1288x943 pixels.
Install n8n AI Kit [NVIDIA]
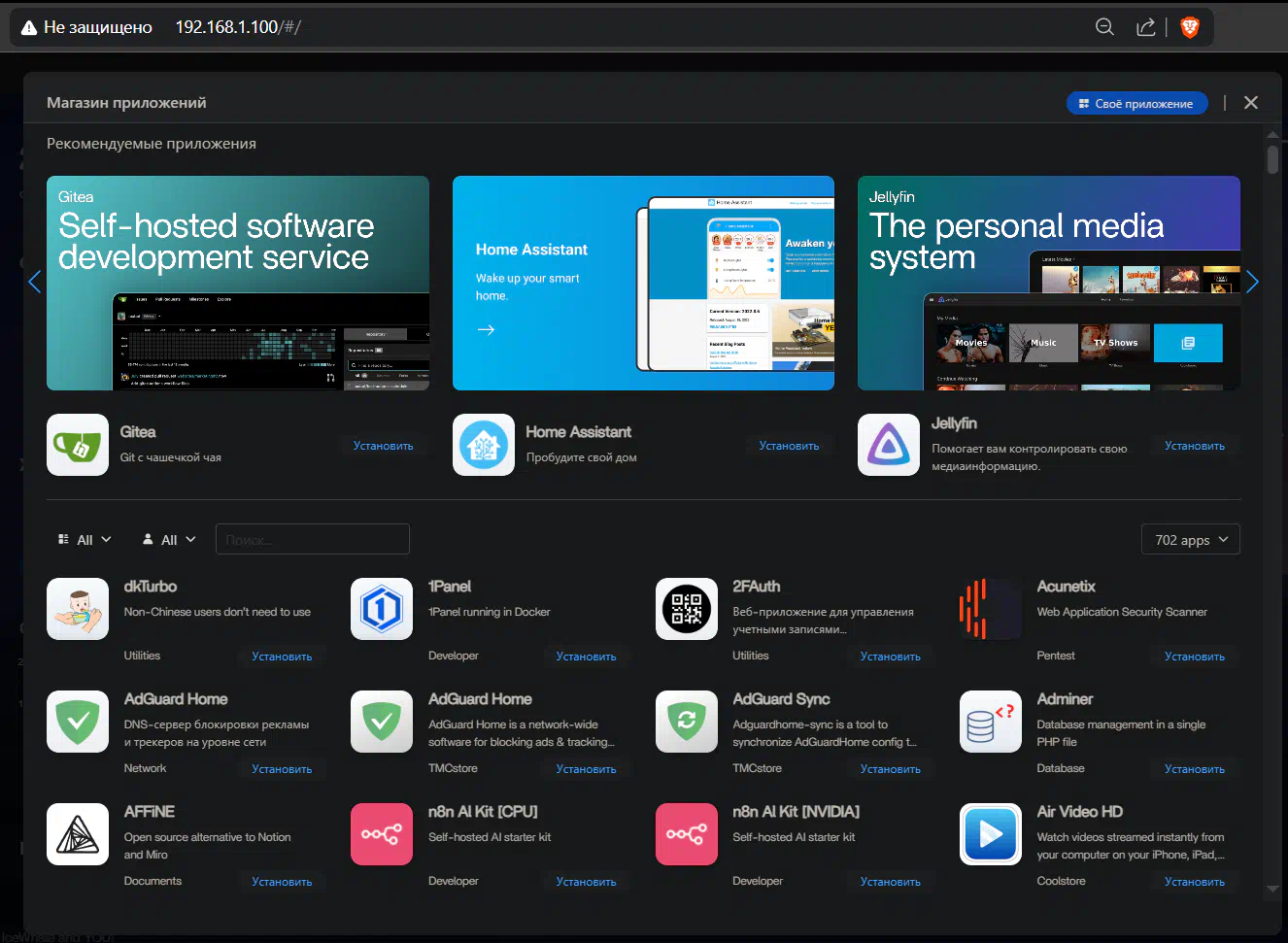pyautogui.click(x=890, y=882)
